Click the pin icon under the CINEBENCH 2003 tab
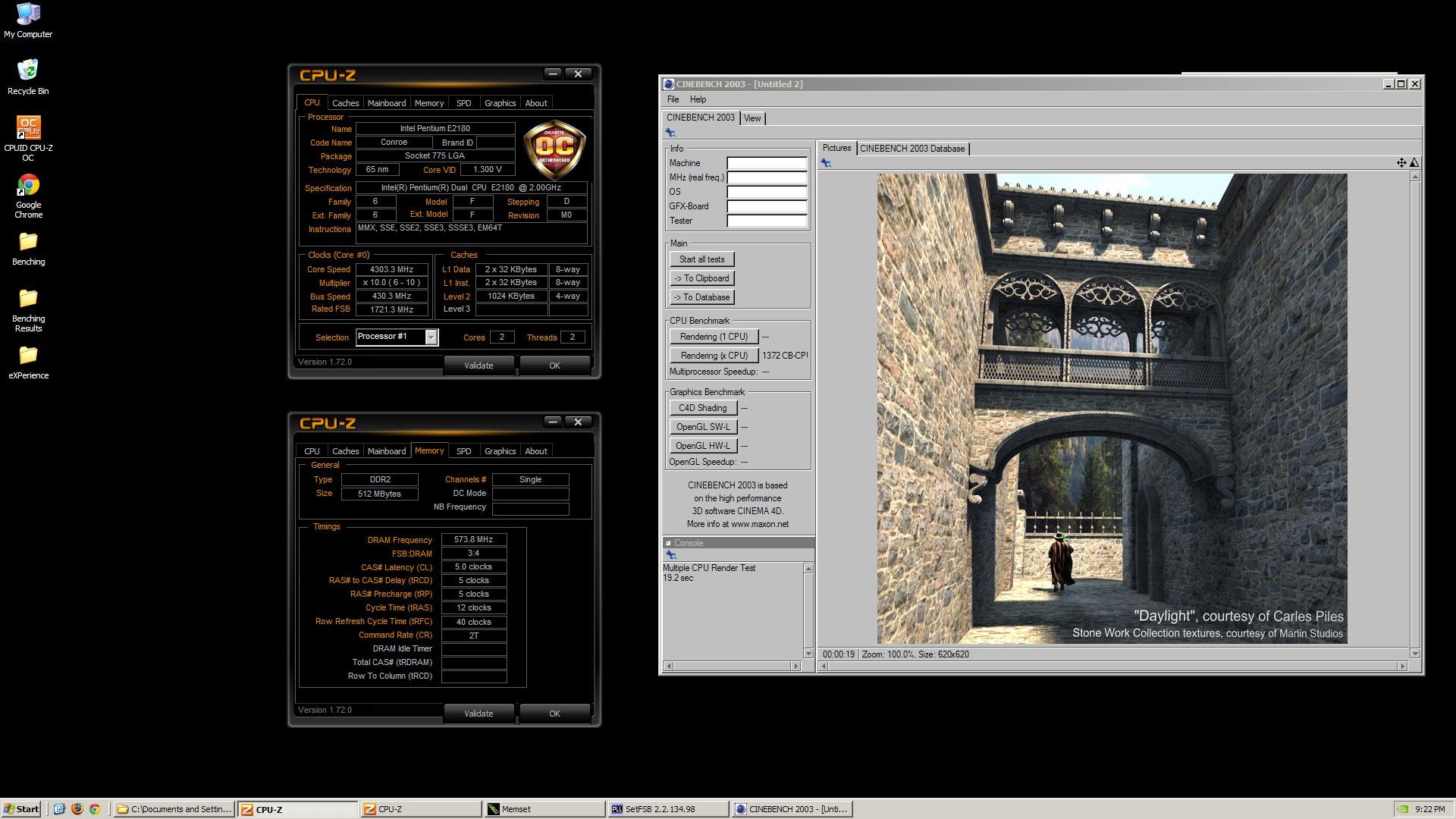 (x=670, y=133)
